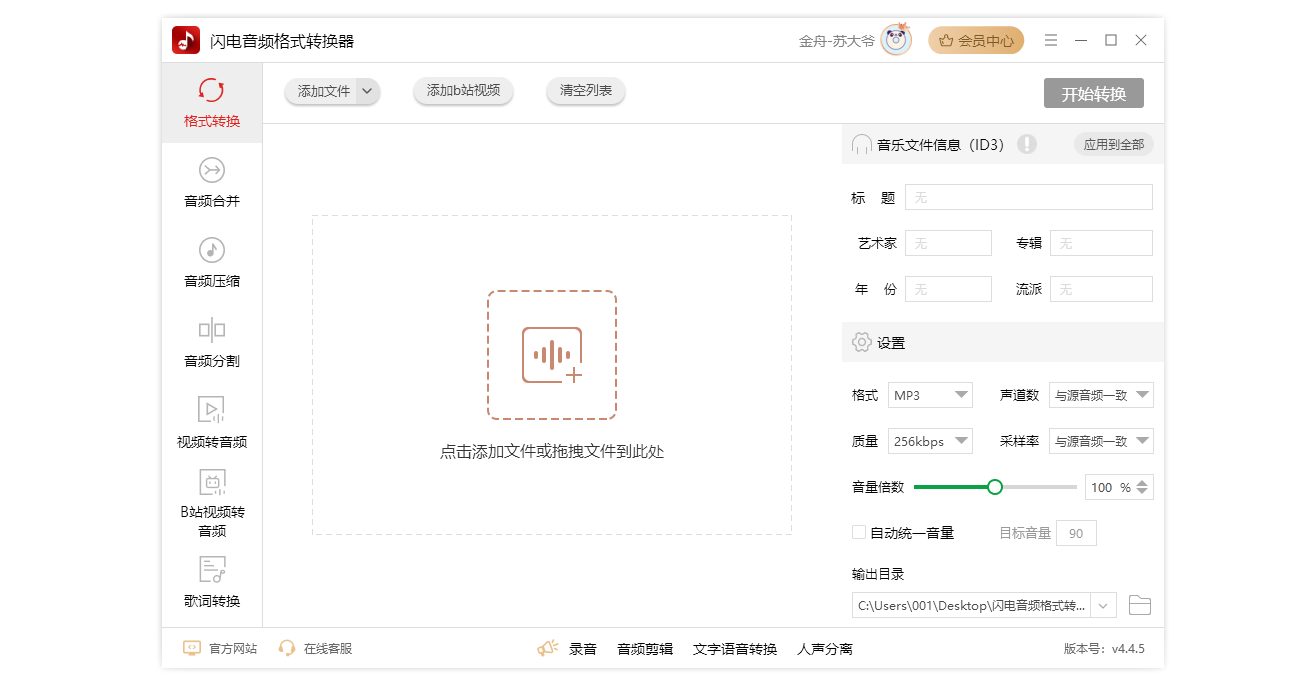The height and width of the screenshot is (688, 1300).
Task: Click the 音量倍数 slider handle
Action: pos(995,487)
